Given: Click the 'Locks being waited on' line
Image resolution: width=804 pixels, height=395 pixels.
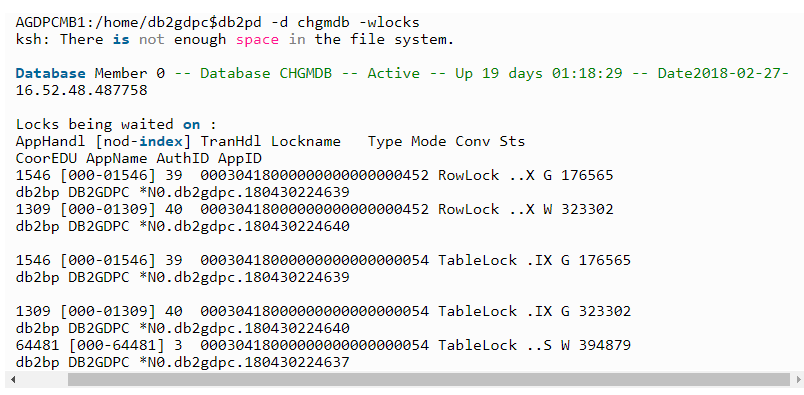Looking at the screenshot, I should coord(116,125).
